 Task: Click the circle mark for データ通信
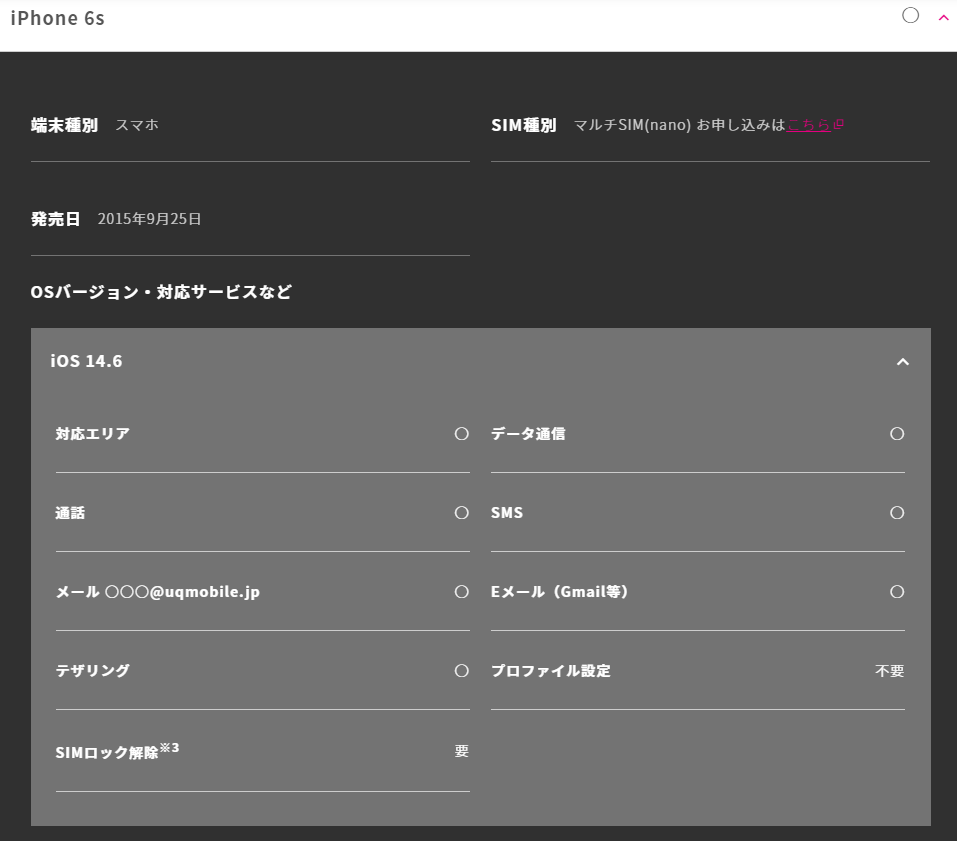coord(896,434)
